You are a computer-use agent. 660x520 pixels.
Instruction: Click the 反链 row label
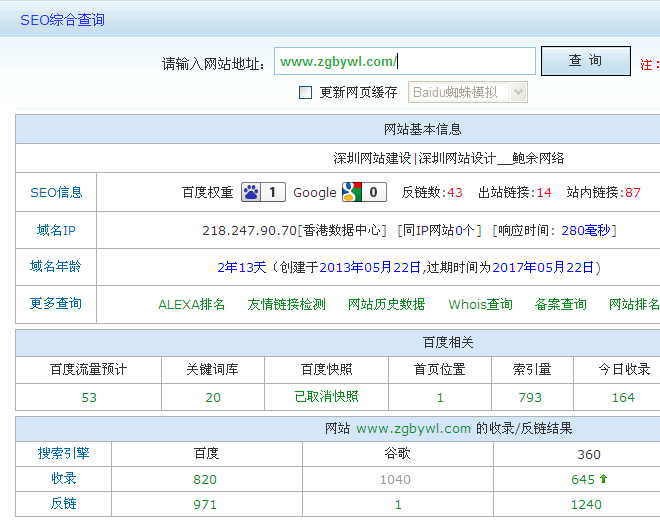point(64,503)
